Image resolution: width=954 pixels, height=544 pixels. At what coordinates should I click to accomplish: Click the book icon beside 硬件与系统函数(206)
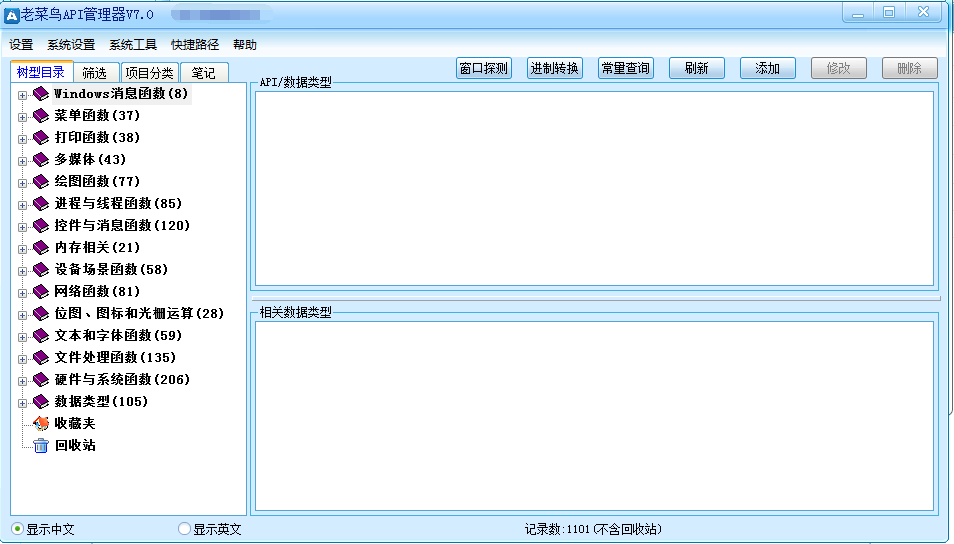(x=41, y=380)
